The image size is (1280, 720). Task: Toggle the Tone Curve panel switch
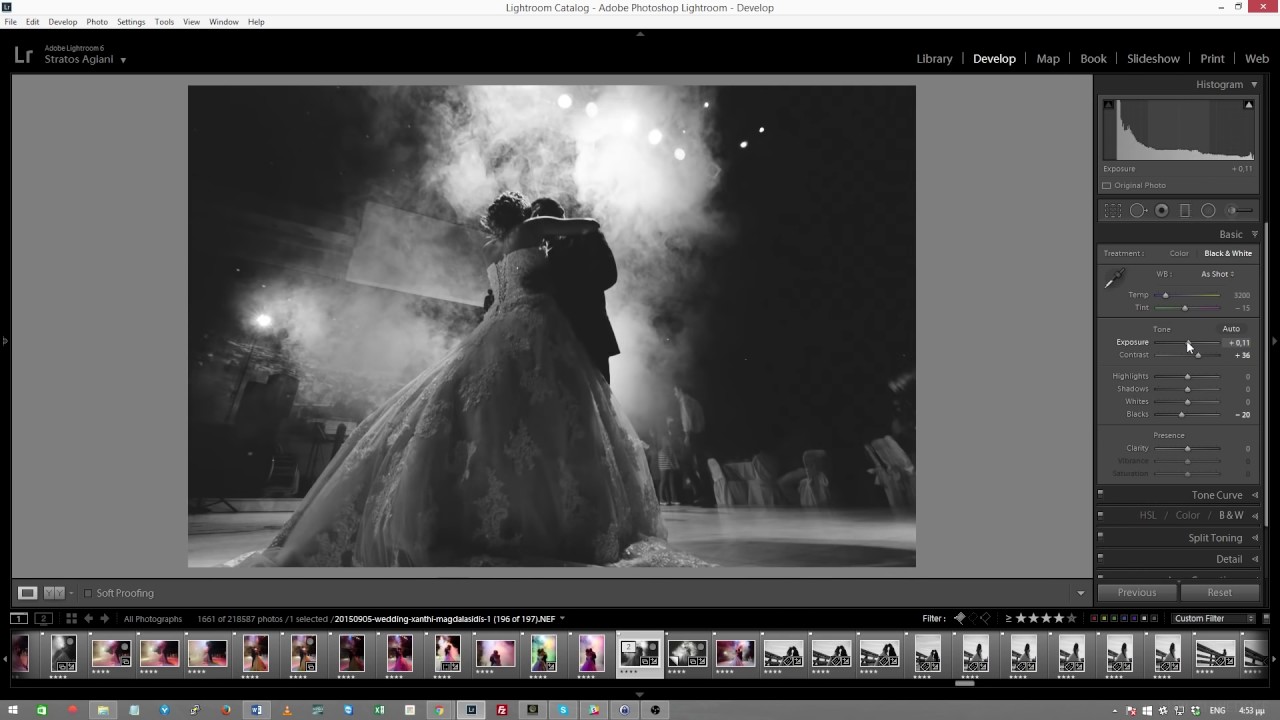(x=1101, y=494)
